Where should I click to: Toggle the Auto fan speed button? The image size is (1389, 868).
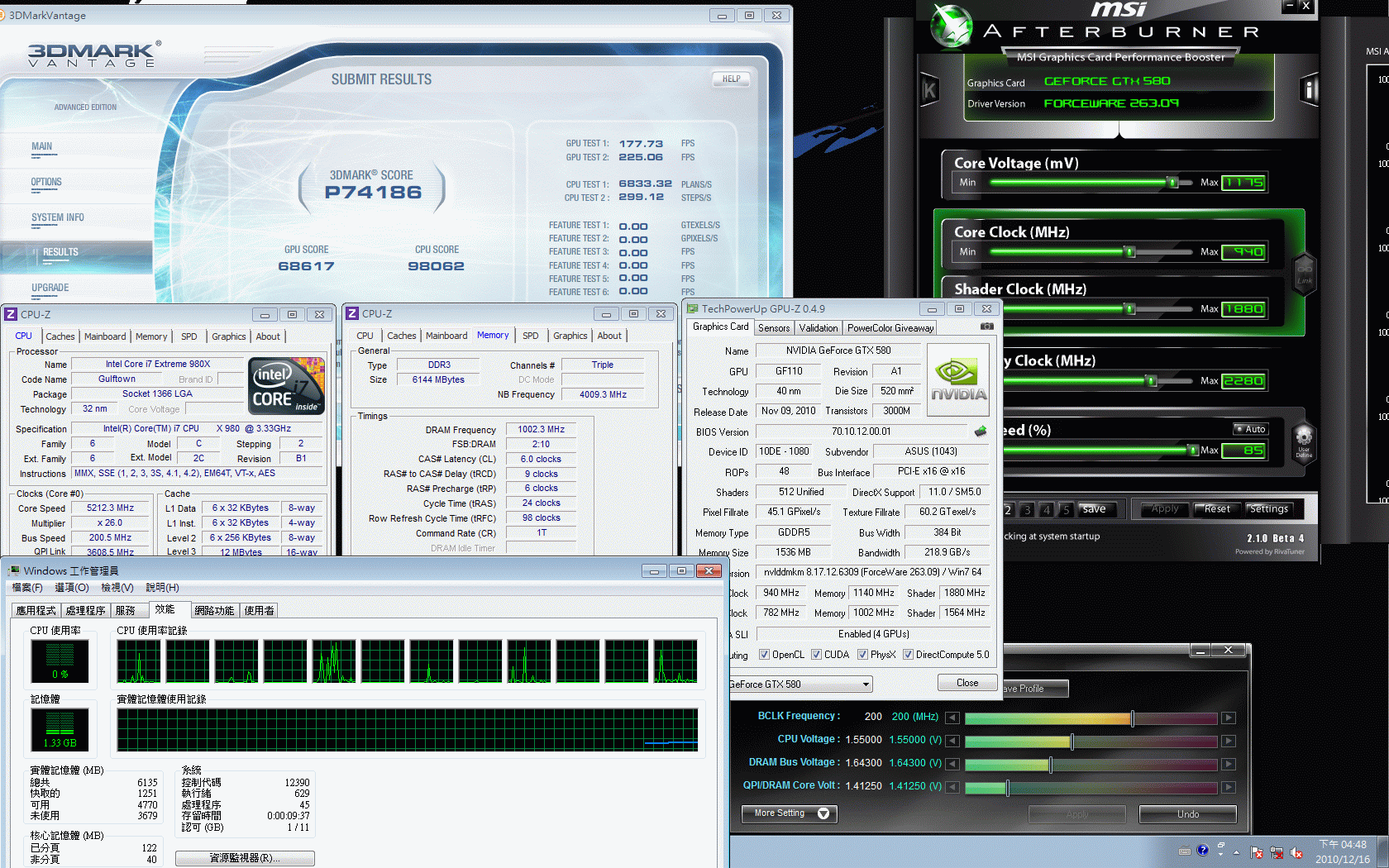point(1250,429)
